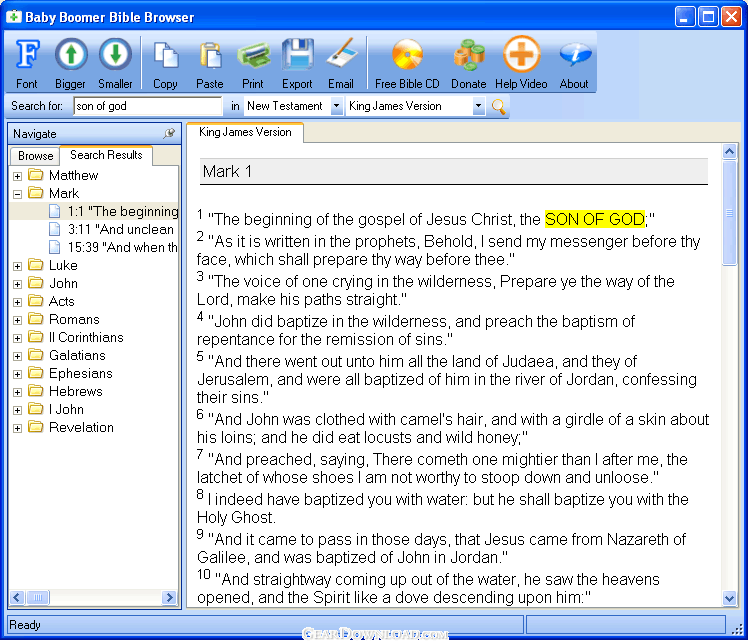Make text Bigger with up arrow
Viewport: 750px width, 642px height.
click(70, 63)
